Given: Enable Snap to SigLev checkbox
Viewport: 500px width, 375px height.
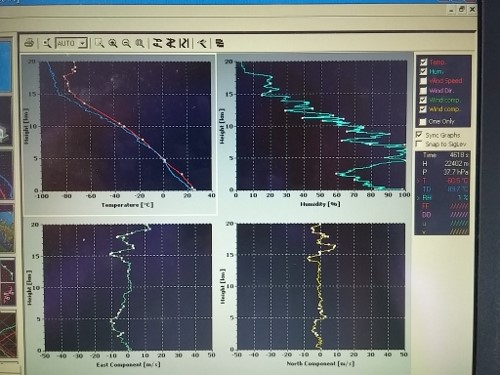Looking at the screenshot, I should [419, 144].
